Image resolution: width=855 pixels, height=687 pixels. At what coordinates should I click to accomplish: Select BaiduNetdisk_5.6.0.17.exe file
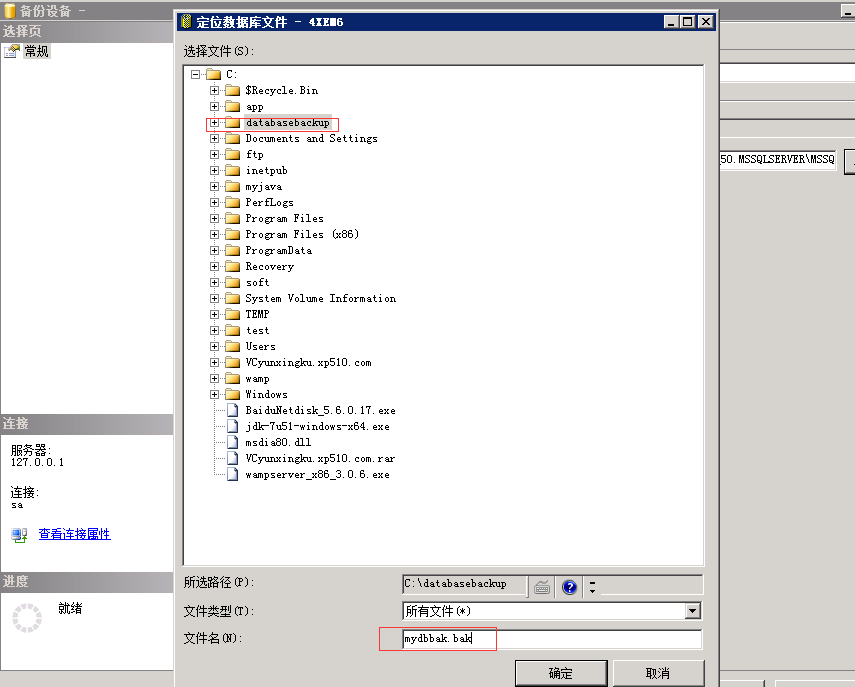[x=320, y=410]
